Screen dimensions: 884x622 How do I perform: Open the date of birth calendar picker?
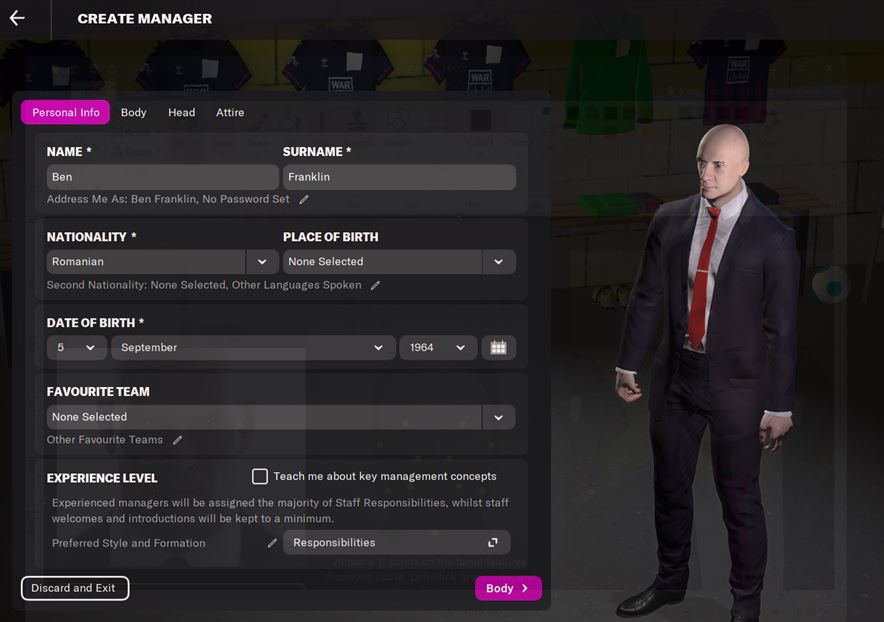498,347
